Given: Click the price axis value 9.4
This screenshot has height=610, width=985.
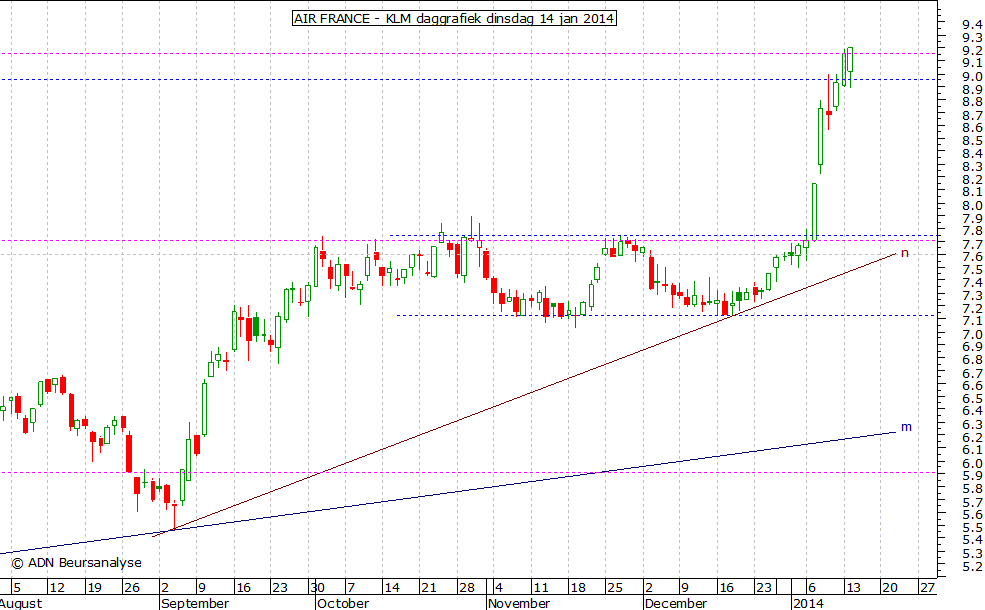Looking at the screenshot, I should pyautogui.click(x=971, y=25).
